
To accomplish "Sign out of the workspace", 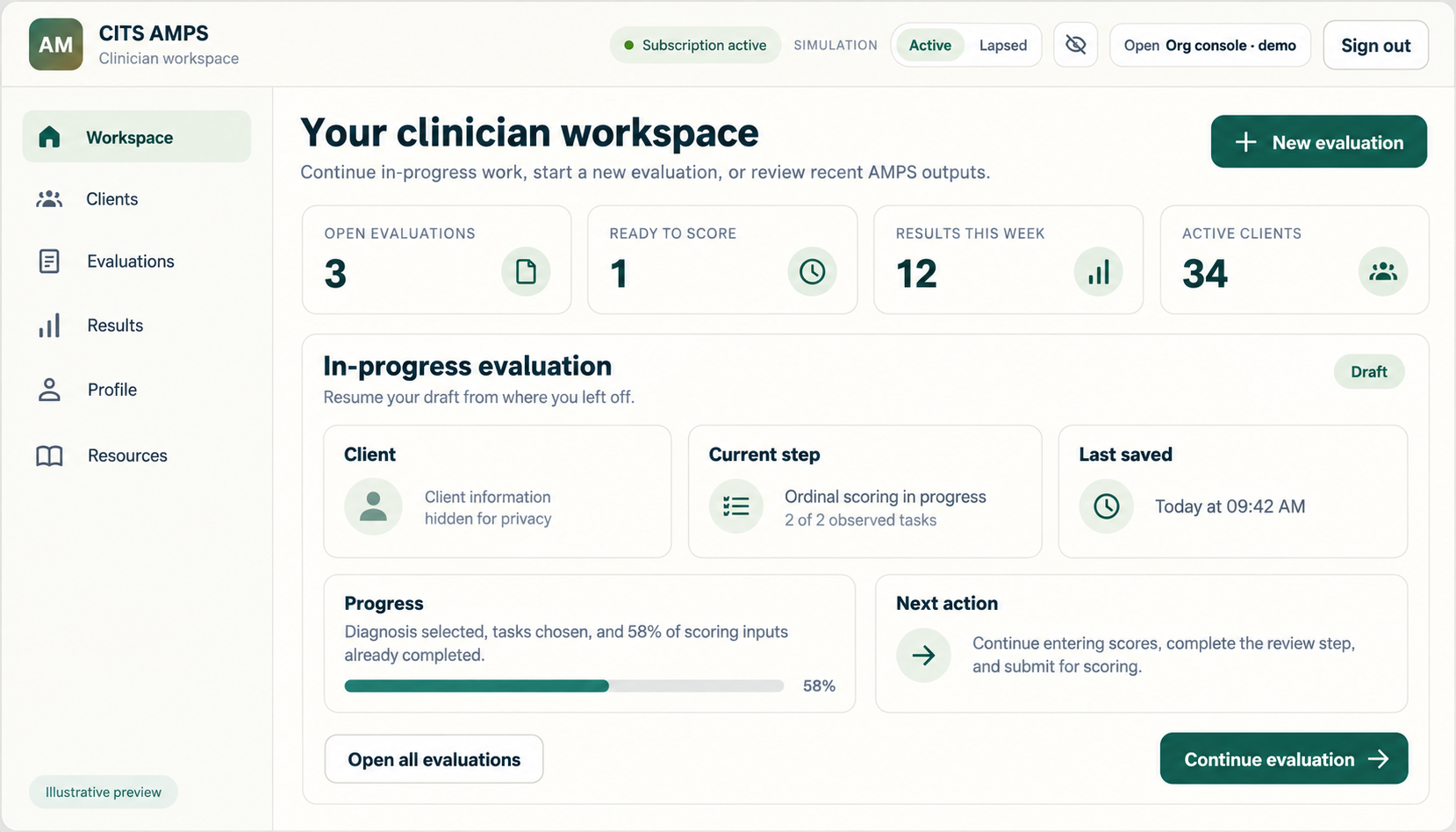I will click(x=1375, y=46).
